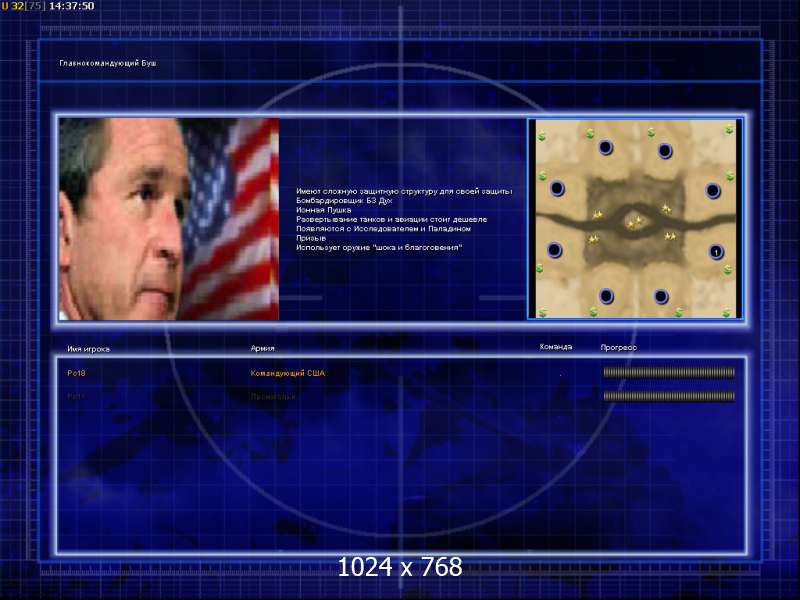The width and height of the screenshot is (800, 600).
Task: Click the 'Призыв' line
Action: coord(311,238)
